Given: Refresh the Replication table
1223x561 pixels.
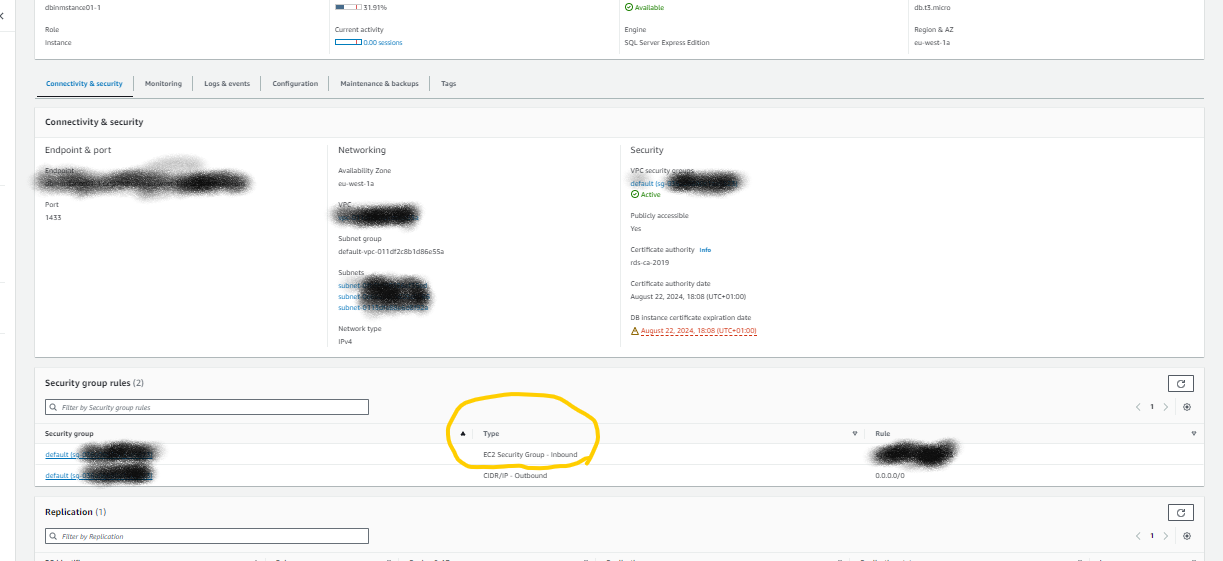Looking at the screenshot, I should click(x=1181, y=512).
